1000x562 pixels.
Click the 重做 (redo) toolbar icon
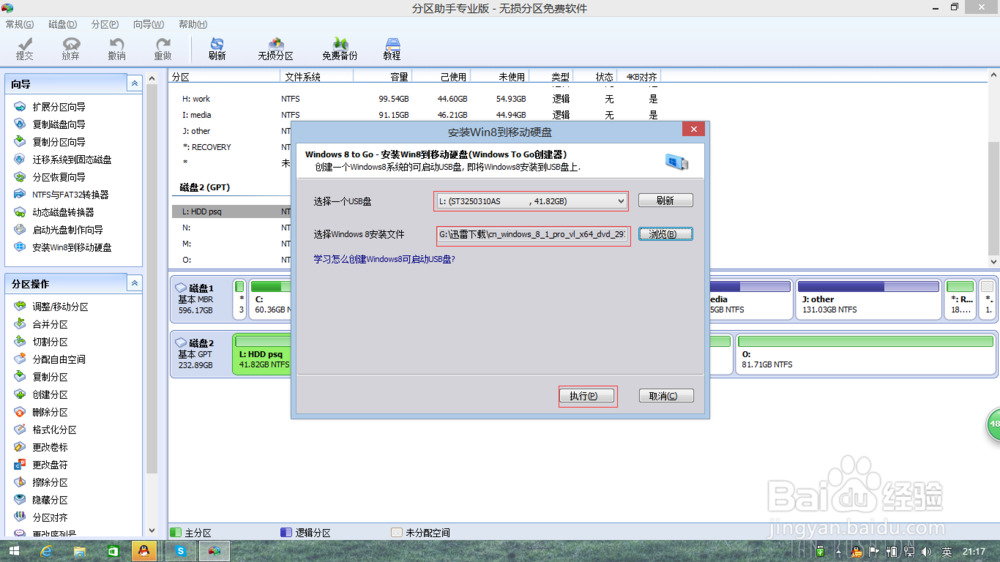[163, 48]
